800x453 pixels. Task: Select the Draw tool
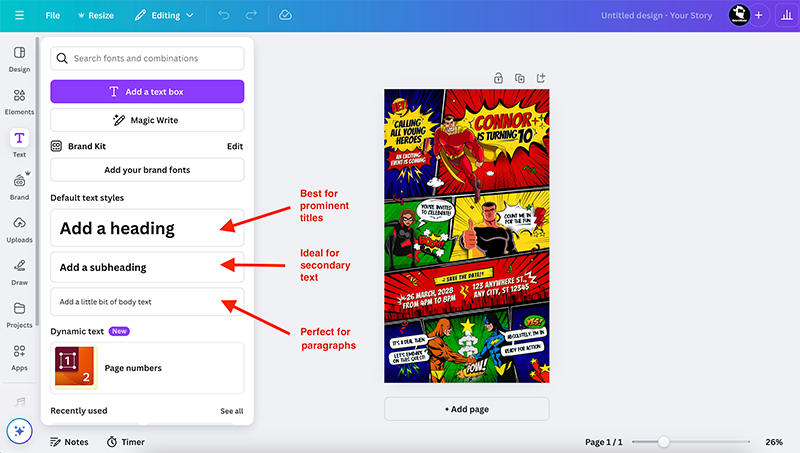coord(19,271)
